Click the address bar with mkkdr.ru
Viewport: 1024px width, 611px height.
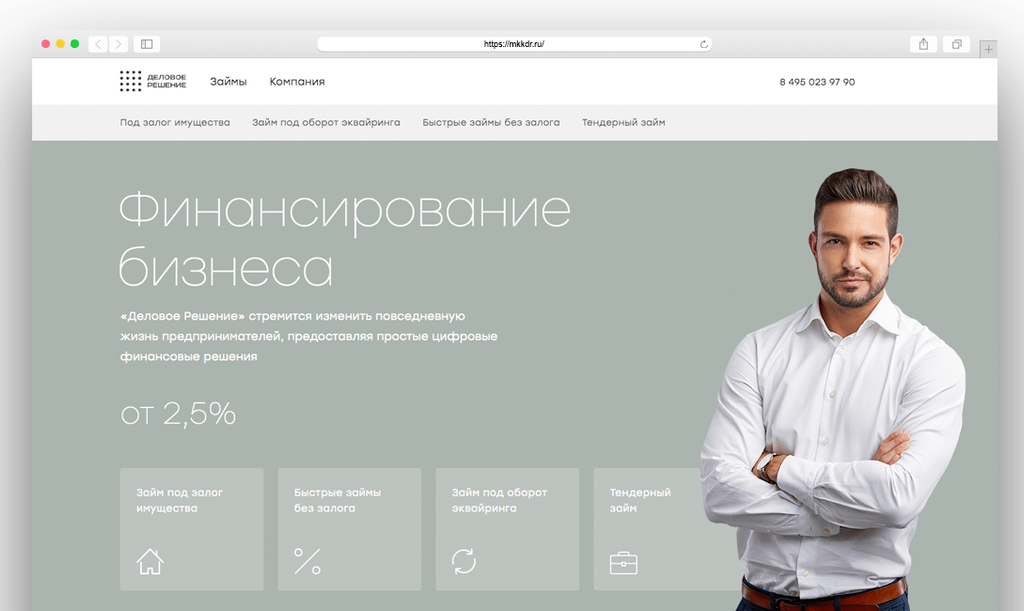pyautogui.click(x=514, y=44)
